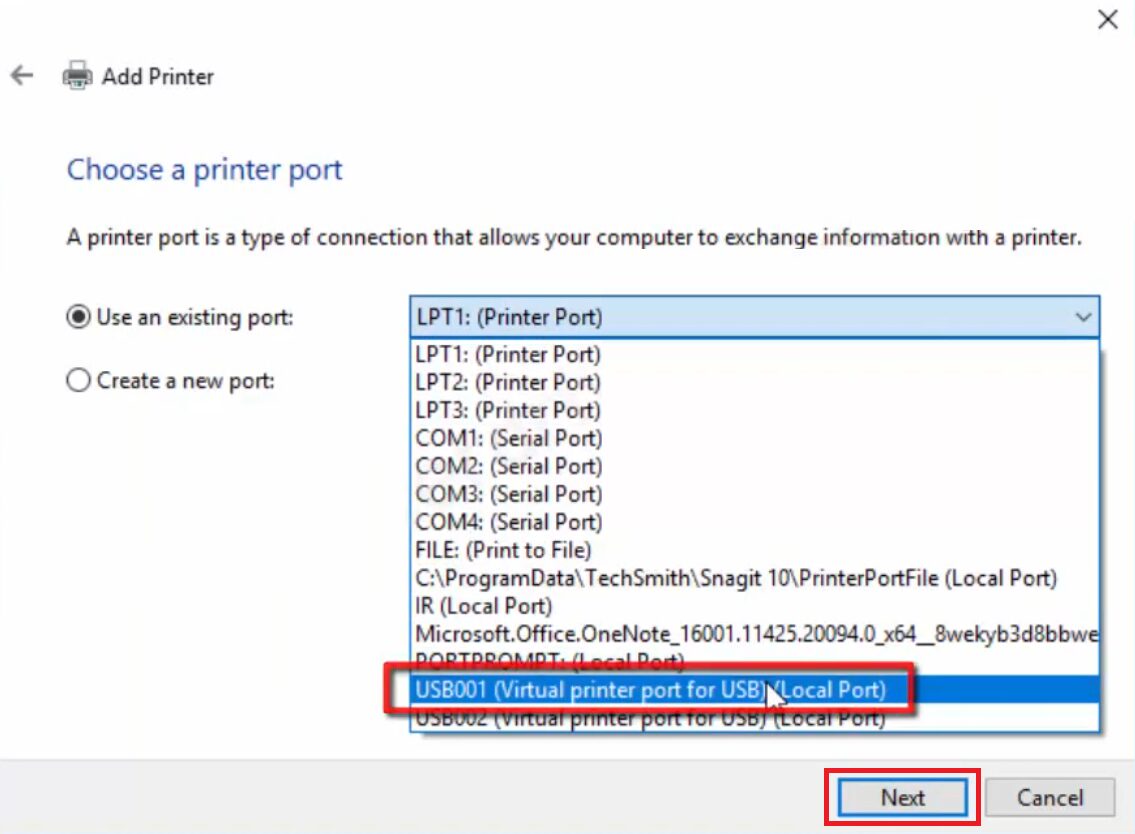Select the Create a new port option
Viewport: 1135px width, 834px height.
point(78,380)
